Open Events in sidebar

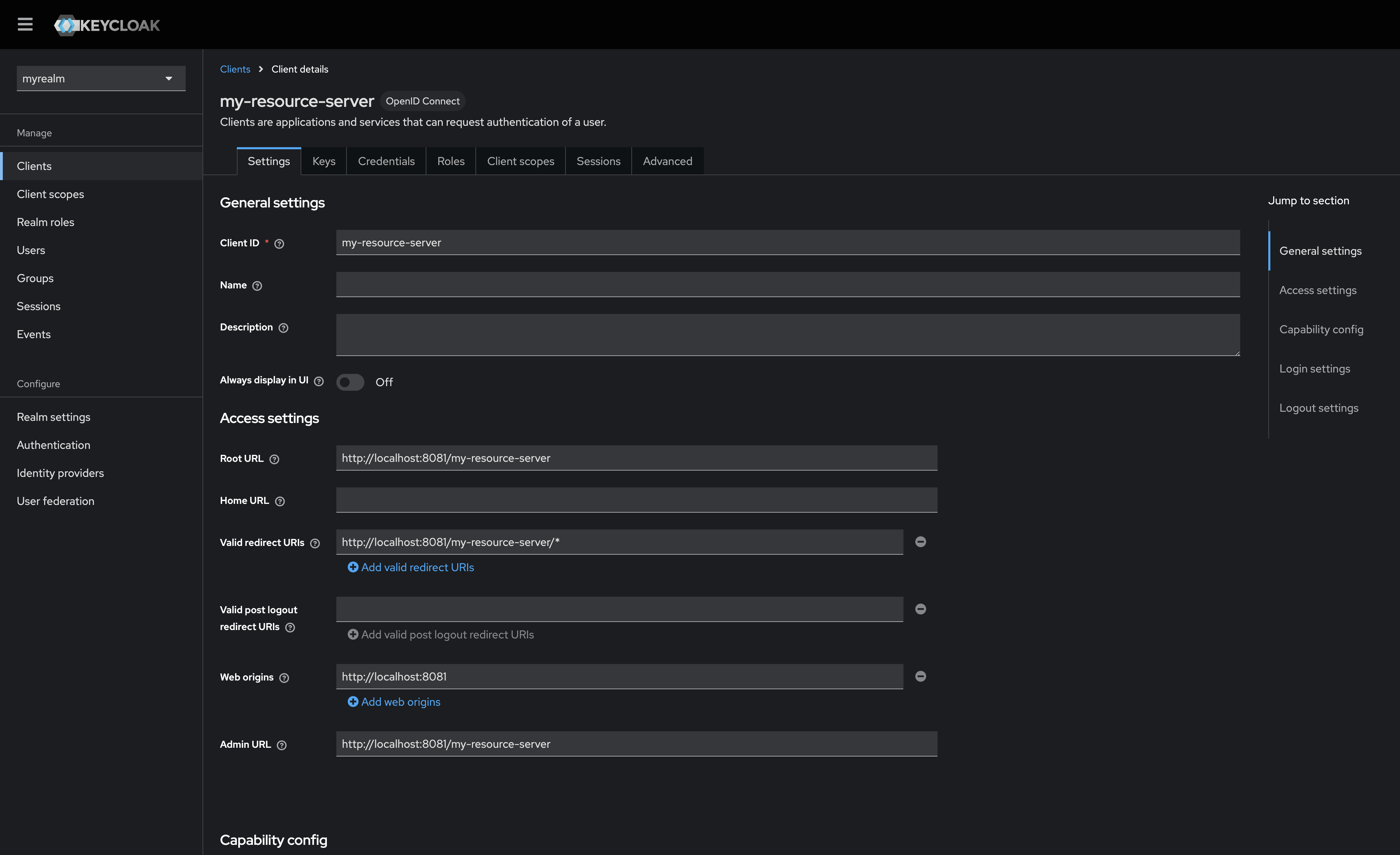pyautogui.click(x=101, y=334)
